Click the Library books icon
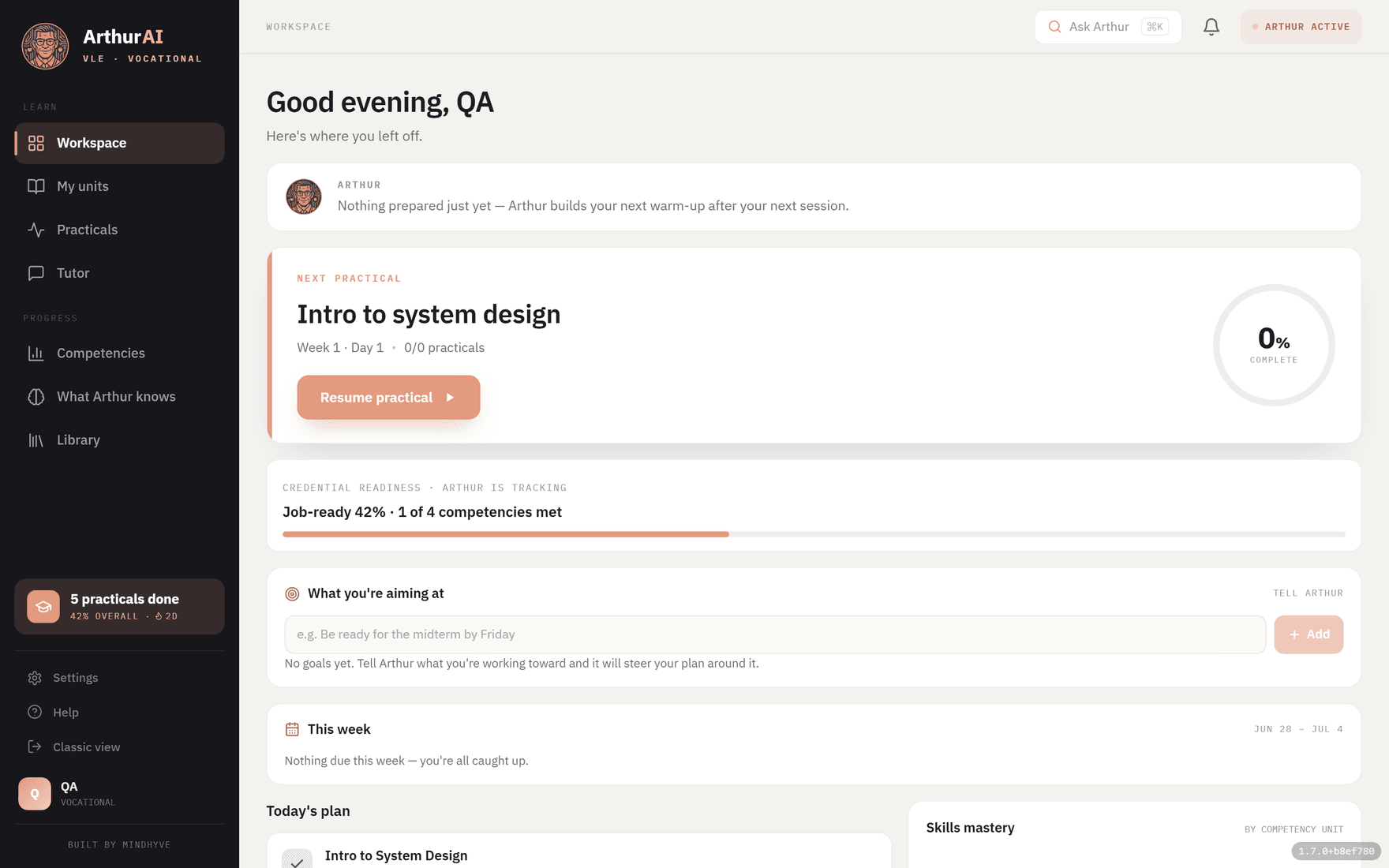 click(36, 440)
